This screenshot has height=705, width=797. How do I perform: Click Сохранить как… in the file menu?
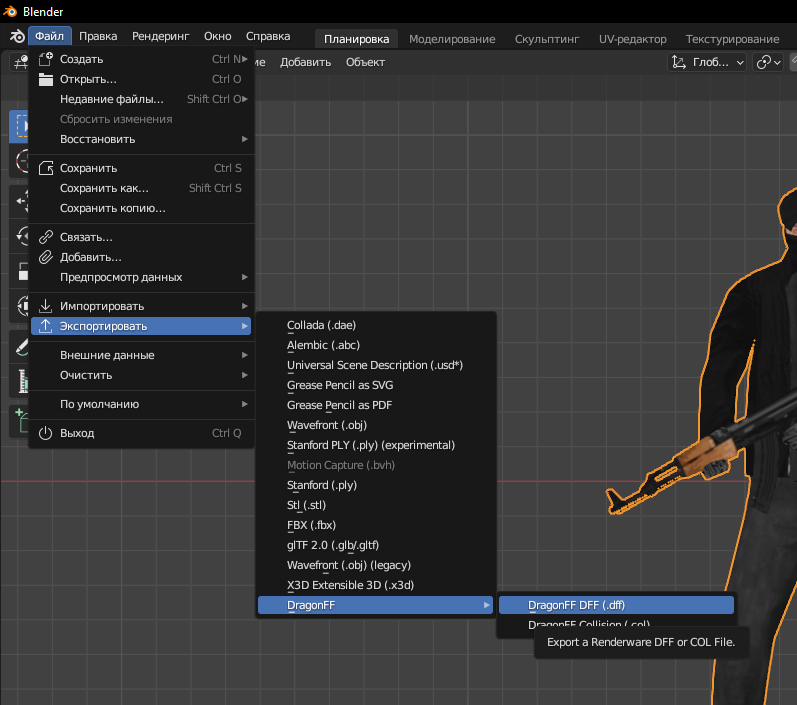(x=104, y=188)
